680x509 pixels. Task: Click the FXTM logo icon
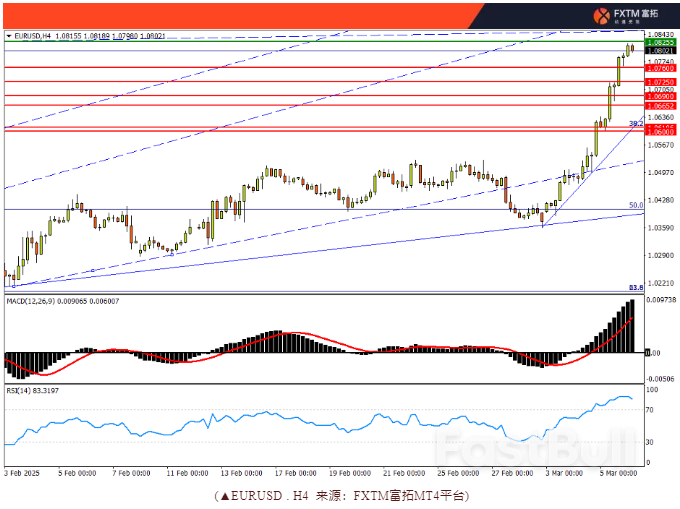pyautogui.click(x=602, y=15)
